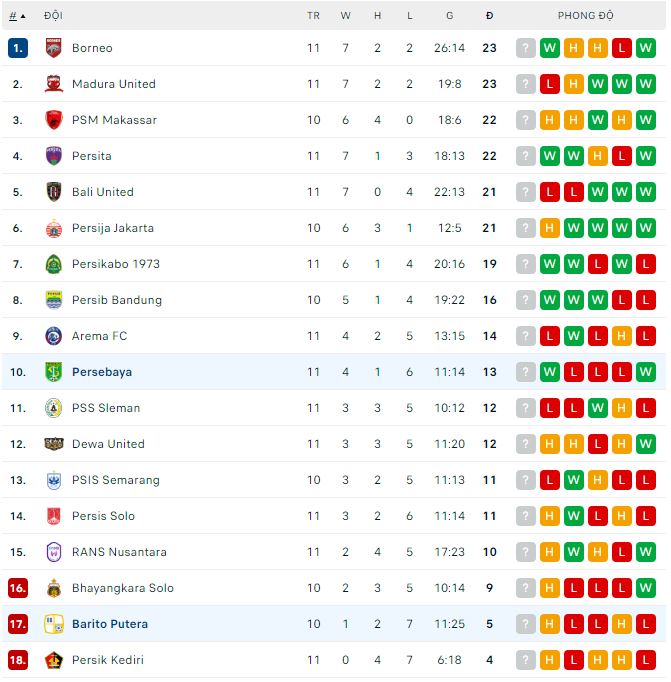This screenshot has width=671, height=682.
Task: Click the PSM Makassar crest icon
Action: [54, 120]
